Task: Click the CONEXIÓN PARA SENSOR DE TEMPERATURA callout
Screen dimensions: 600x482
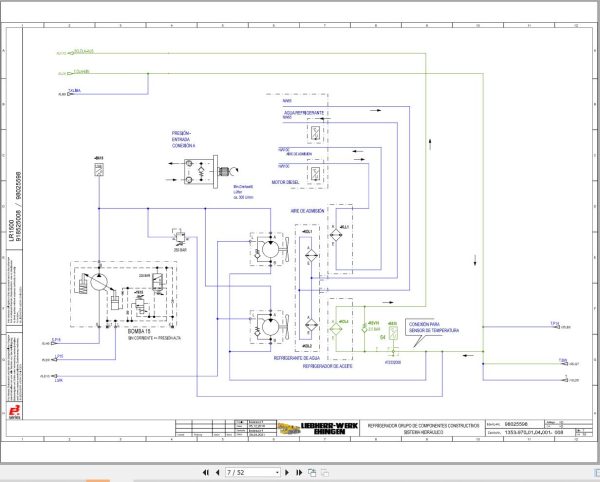Action: [433, 327]
